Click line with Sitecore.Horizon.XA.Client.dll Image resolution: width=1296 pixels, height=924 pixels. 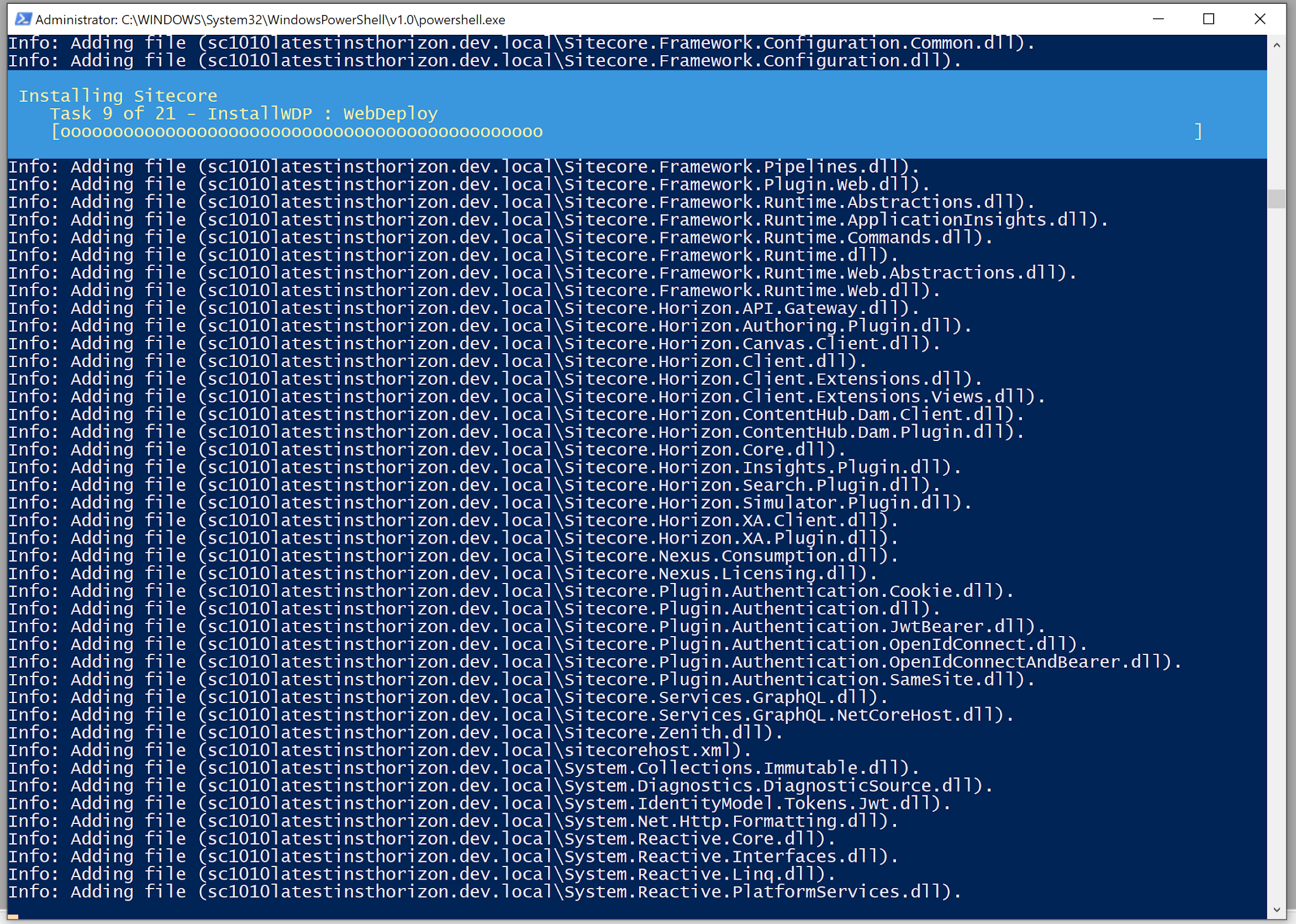453,521
